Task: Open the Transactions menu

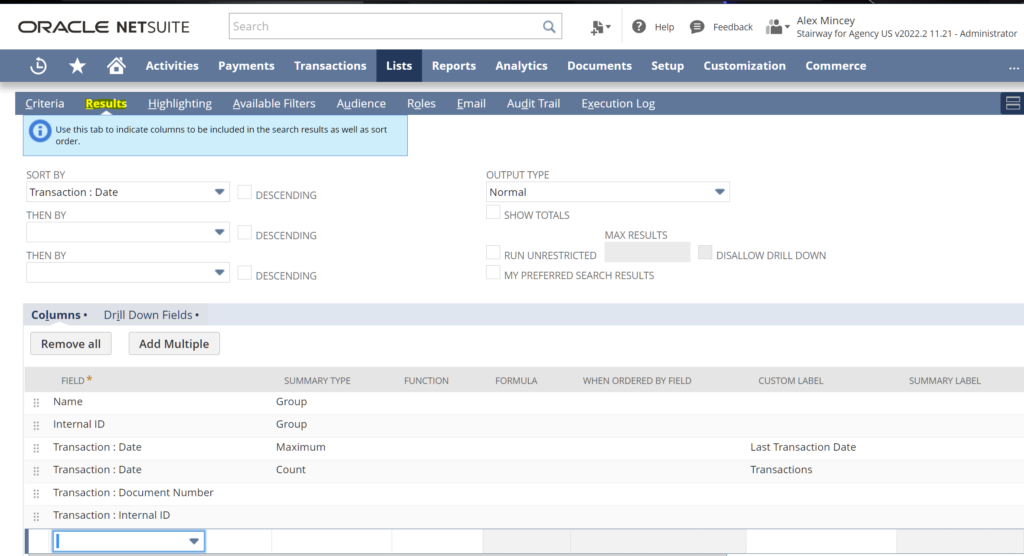Action: tap(330, 65)
